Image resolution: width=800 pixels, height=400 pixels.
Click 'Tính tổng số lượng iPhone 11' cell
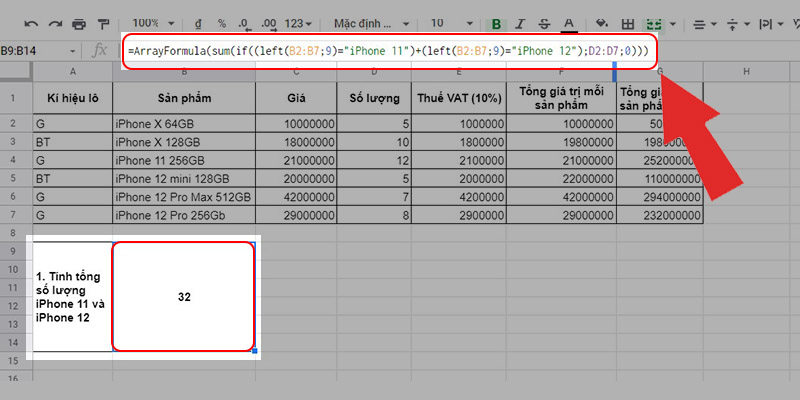click(72, 296)
